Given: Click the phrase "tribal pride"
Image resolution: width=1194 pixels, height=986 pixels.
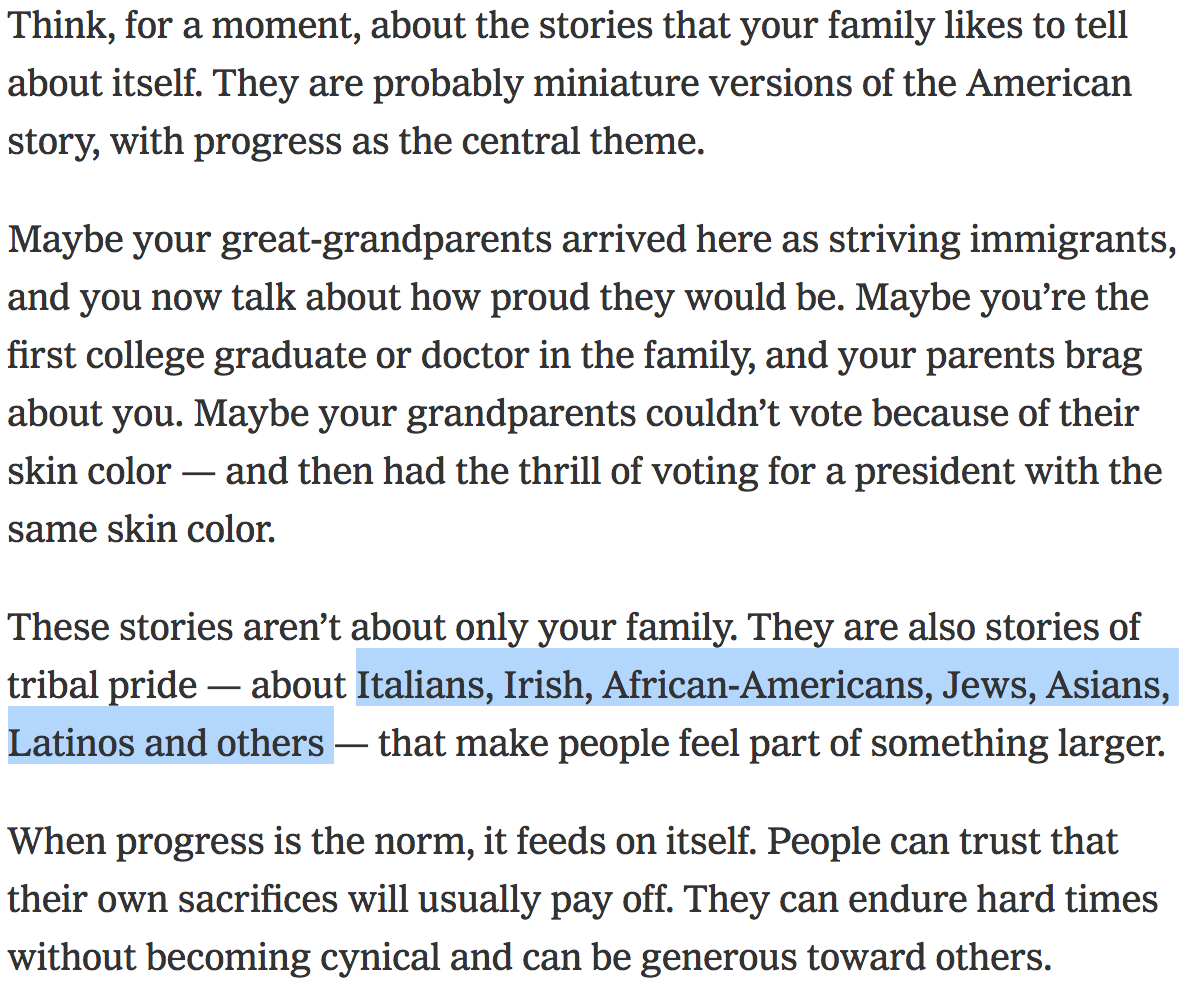Looking at the screenshot, I should (x=102, y=685).
